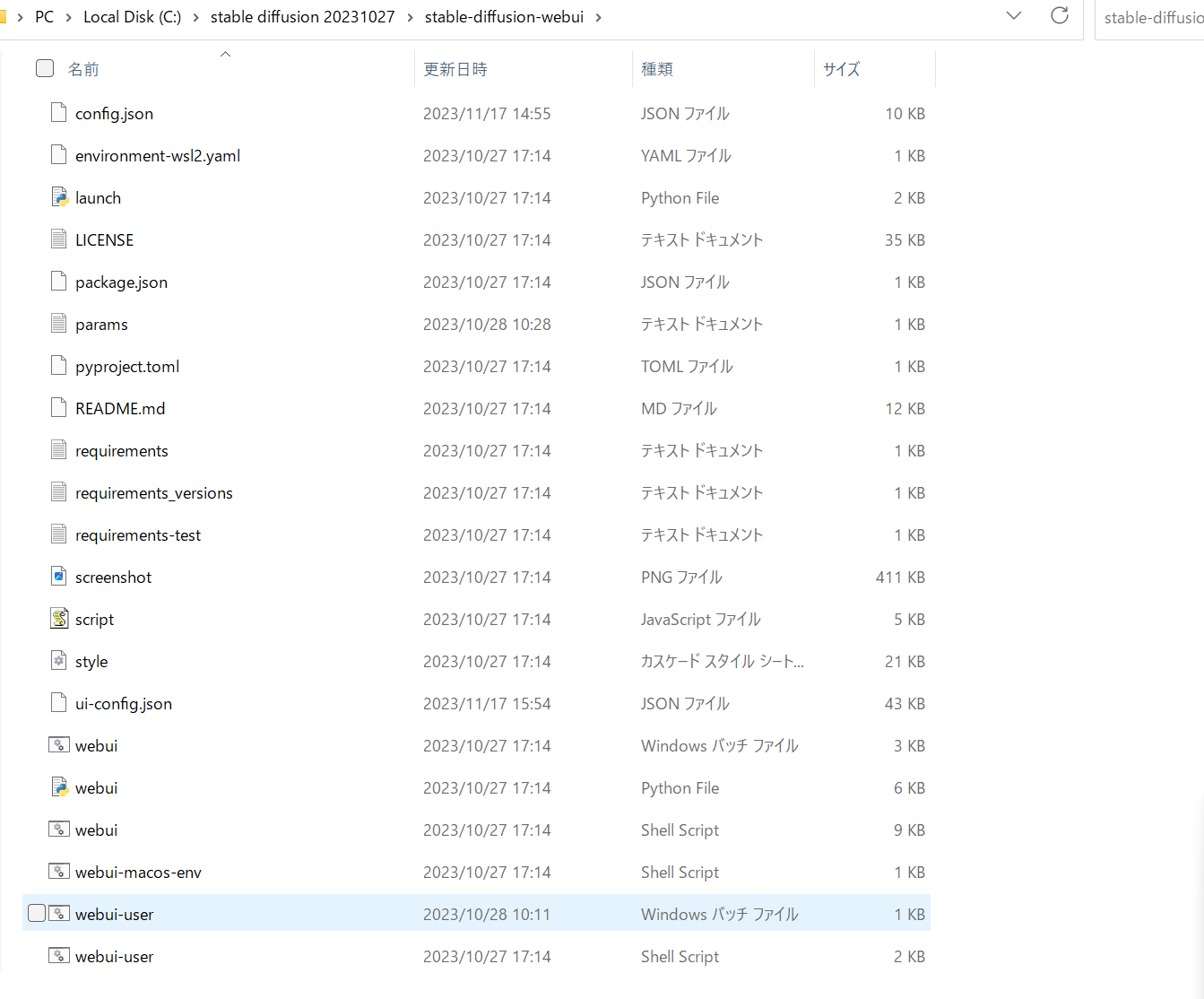Click the pyproject.toml file icon
The height and width of the screenshot is (999, 1204).
coord(58,365)
